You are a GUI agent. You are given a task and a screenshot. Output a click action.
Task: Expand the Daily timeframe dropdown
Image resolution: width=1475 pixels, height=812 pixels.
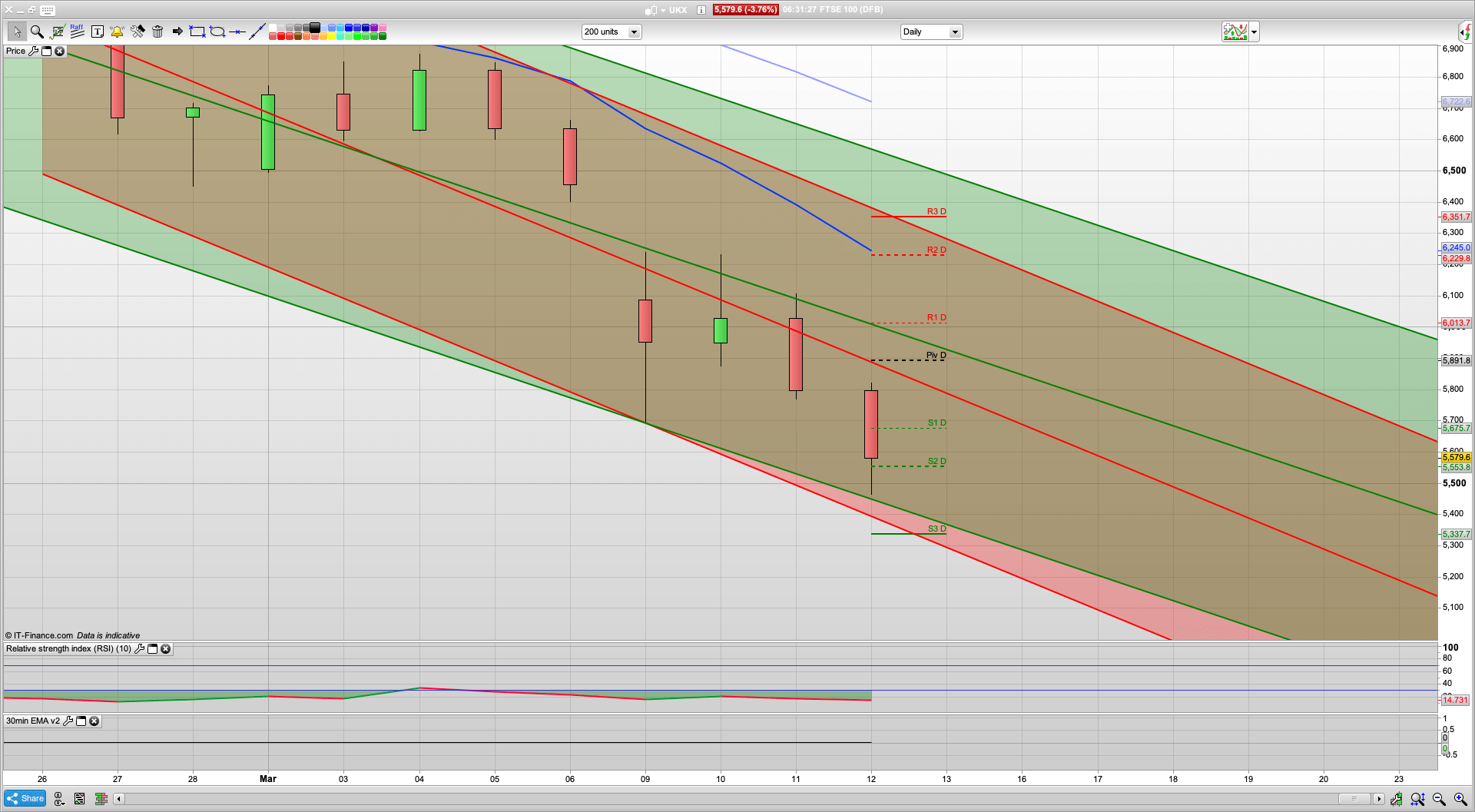pos(954,32)
